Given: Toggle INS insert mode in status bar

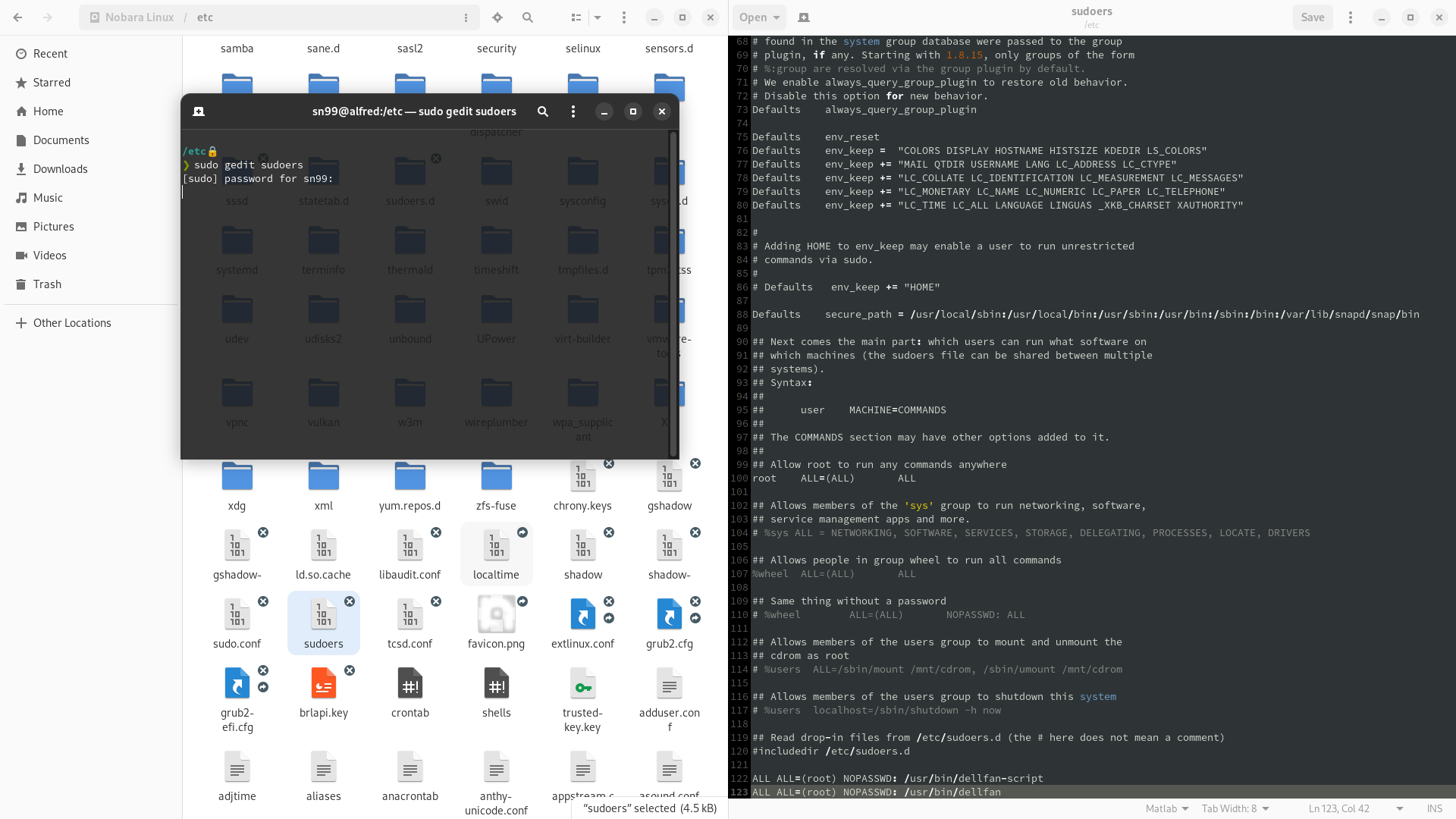Looking at the screenshot, I should [1435, 808].
